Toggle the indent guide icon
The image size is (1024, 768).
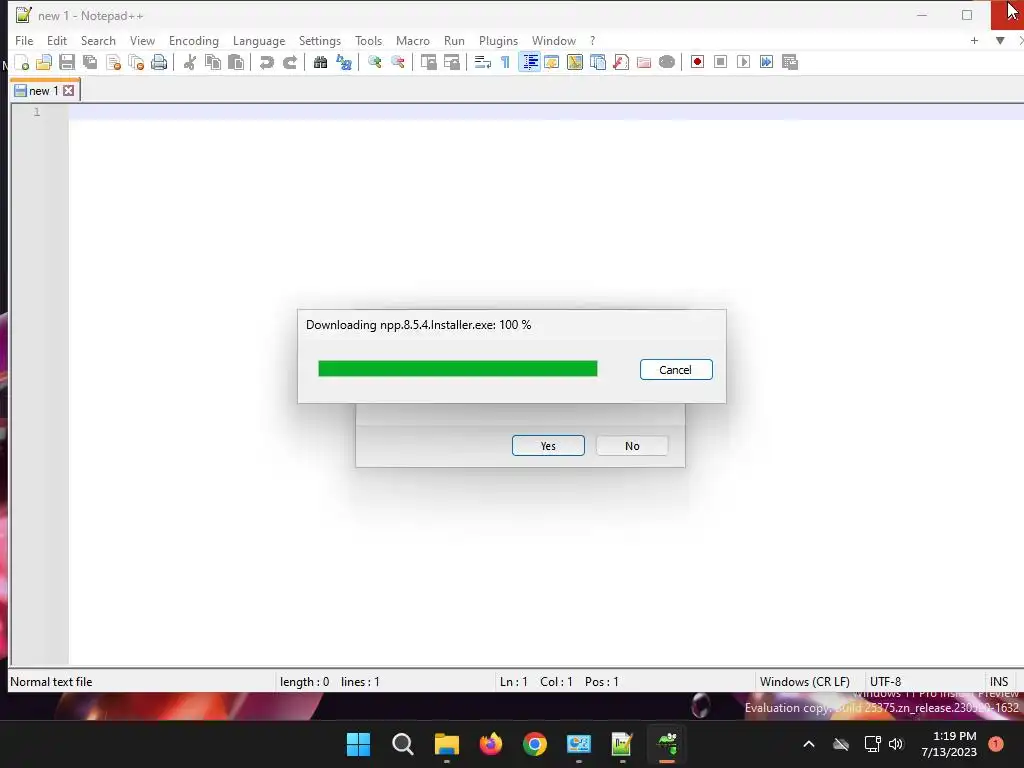530,62
